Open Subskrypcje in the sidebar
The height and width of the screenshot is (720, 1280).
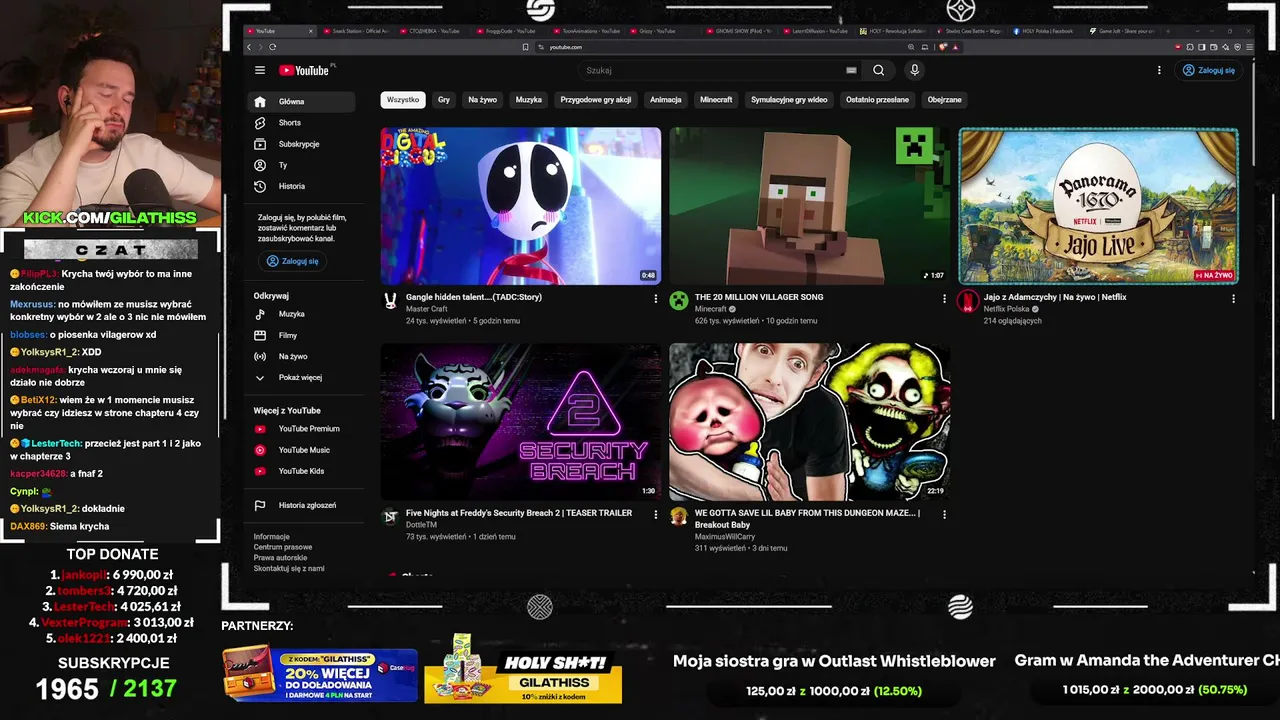tap(301, 144)
